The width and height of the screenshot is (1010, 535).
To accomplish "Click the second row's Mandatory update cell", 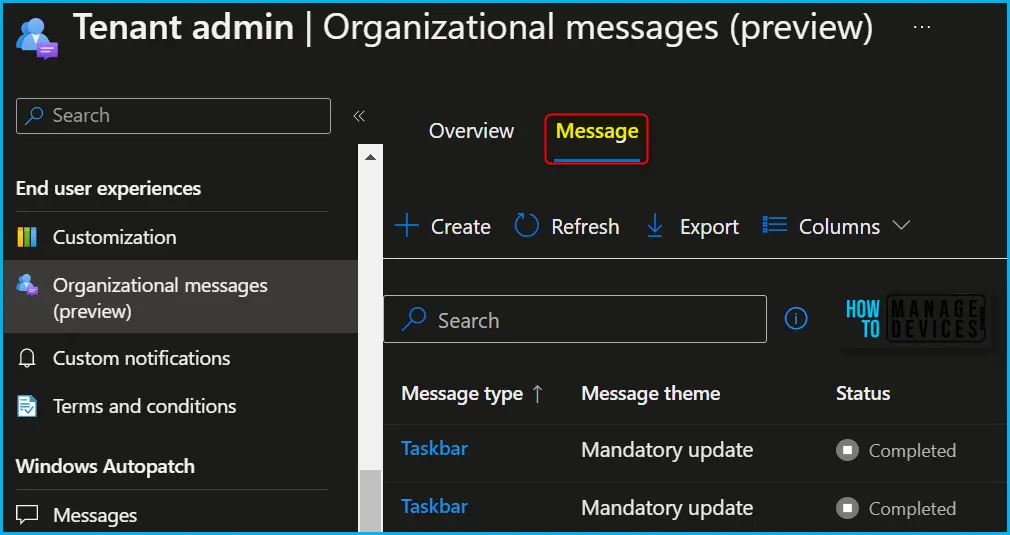I will tap(667, 509).
